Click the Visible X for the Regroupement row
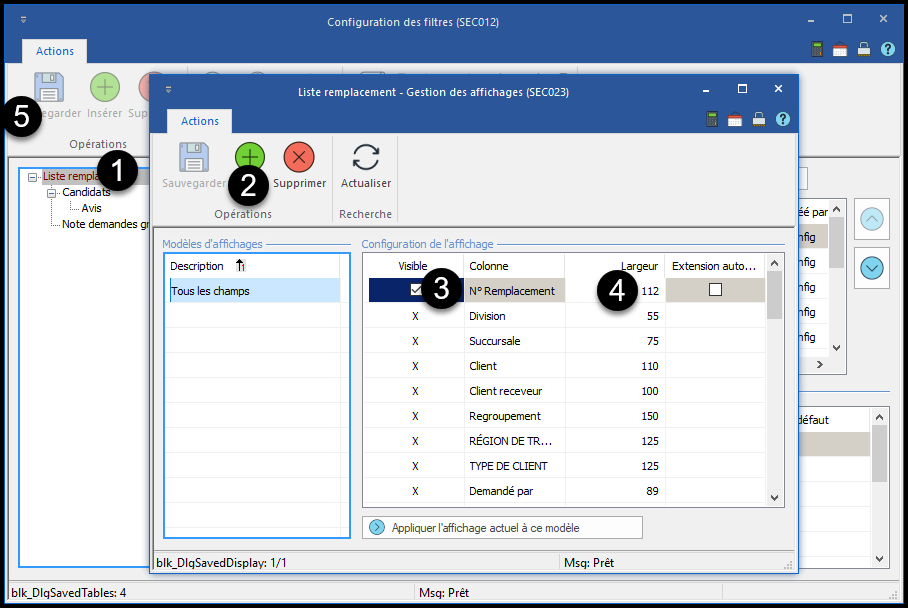The width and height of the screenshot is (908, 608). [415, 416]
